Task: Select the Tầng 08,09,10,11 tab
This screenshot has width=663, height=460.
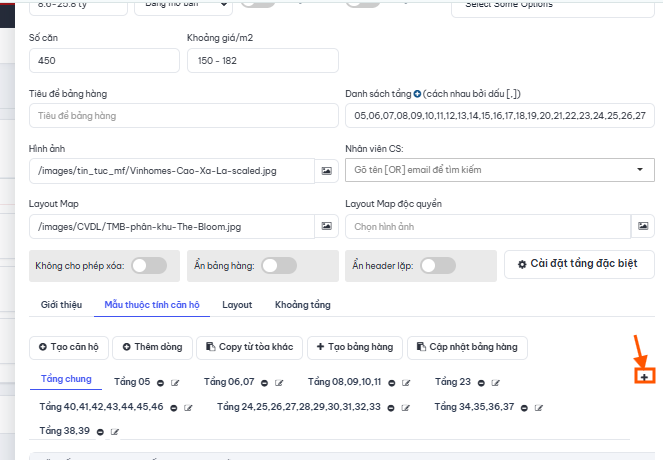Action: 344,382
